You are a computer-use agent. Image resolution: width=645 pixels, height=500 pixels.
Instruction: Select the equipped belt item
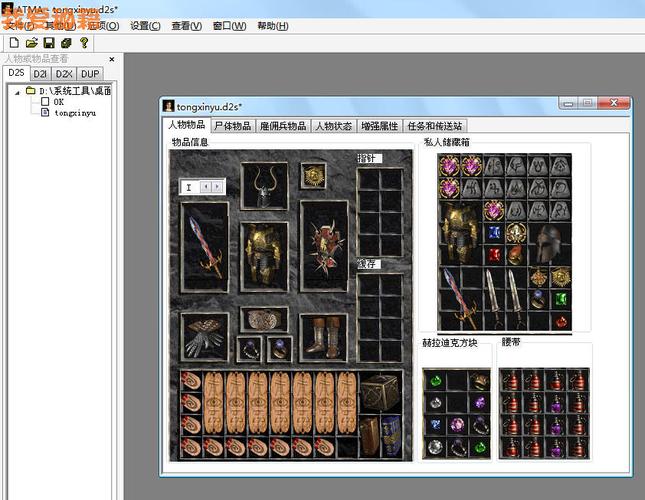264,319
